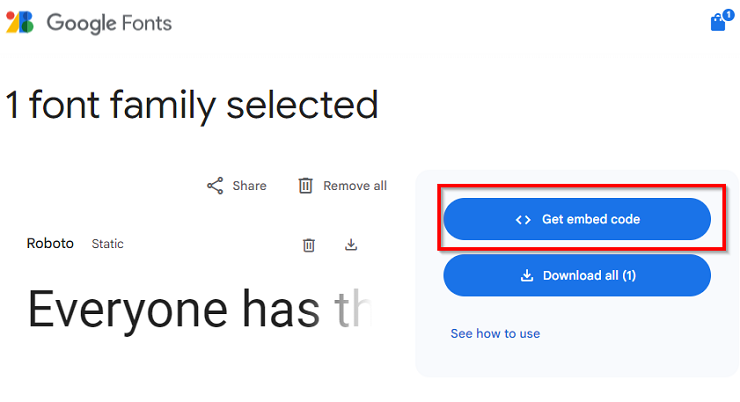Open the See how to use link
This screenshot has height=402, width=740.
[x=495, y=334]
